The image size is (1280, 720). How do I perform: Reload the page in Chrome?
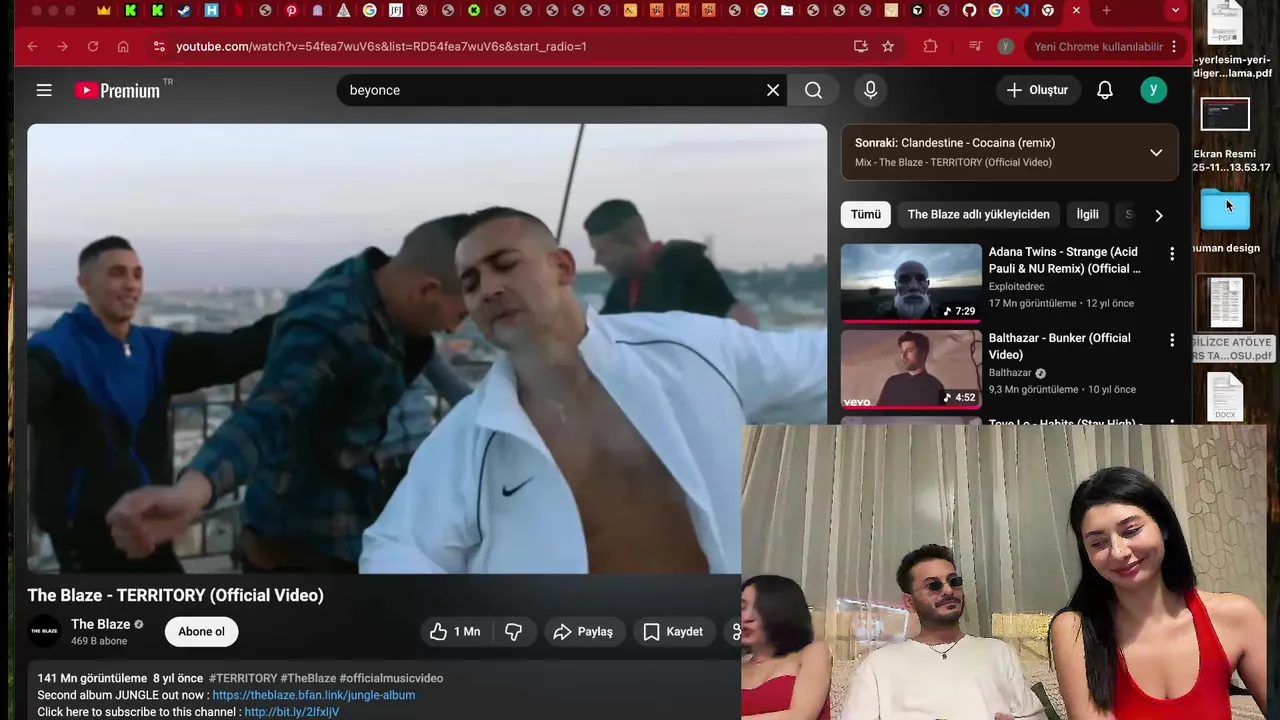click(93, 46)
